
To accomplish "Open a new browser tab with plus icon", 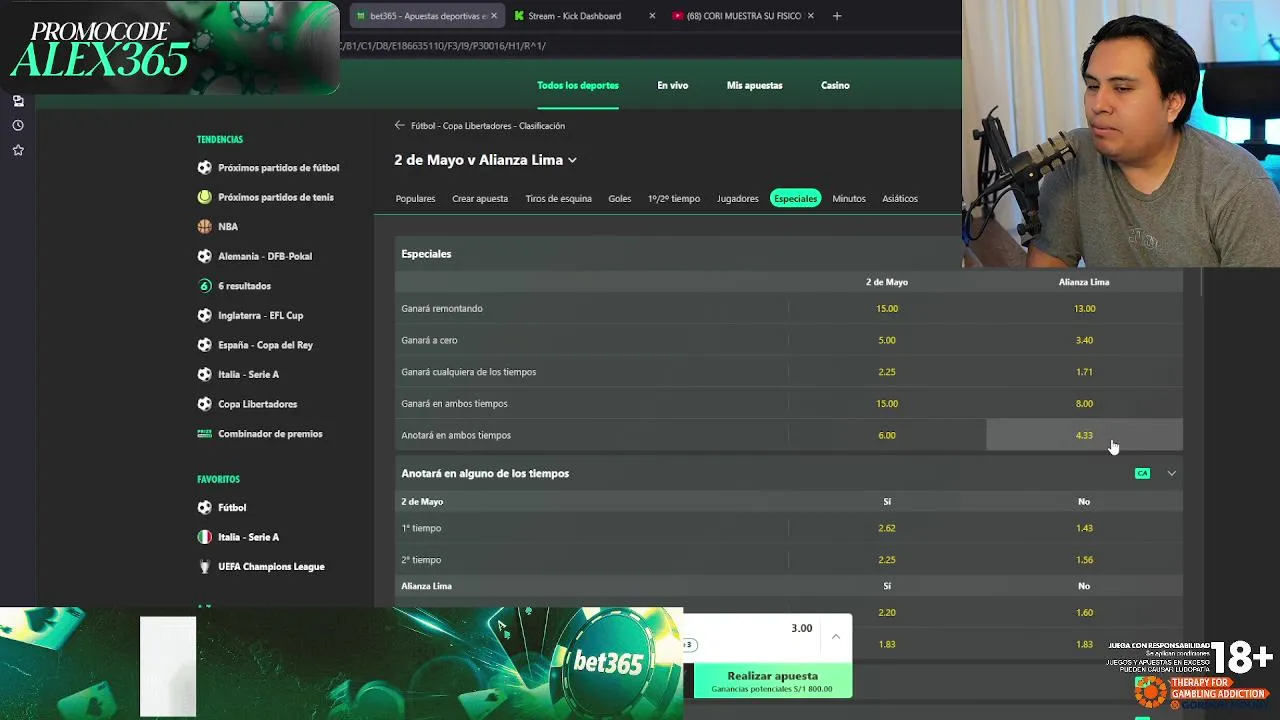I will tap(837, 16).
